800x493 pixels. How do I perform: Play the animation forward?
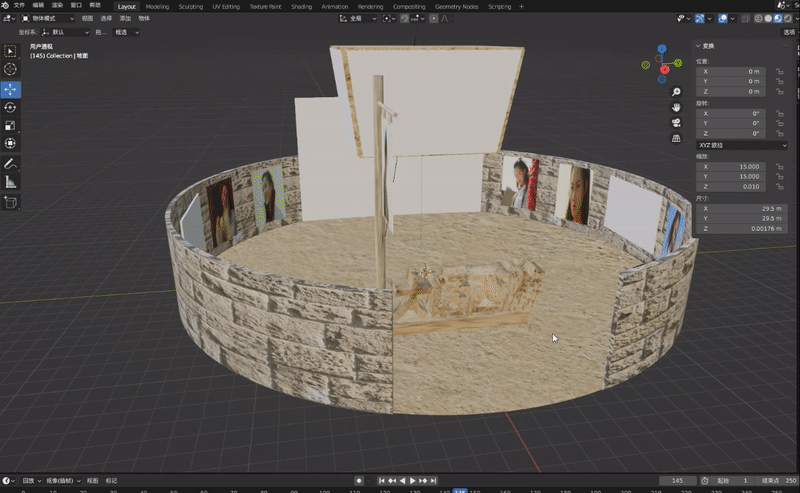coord(412,481)
